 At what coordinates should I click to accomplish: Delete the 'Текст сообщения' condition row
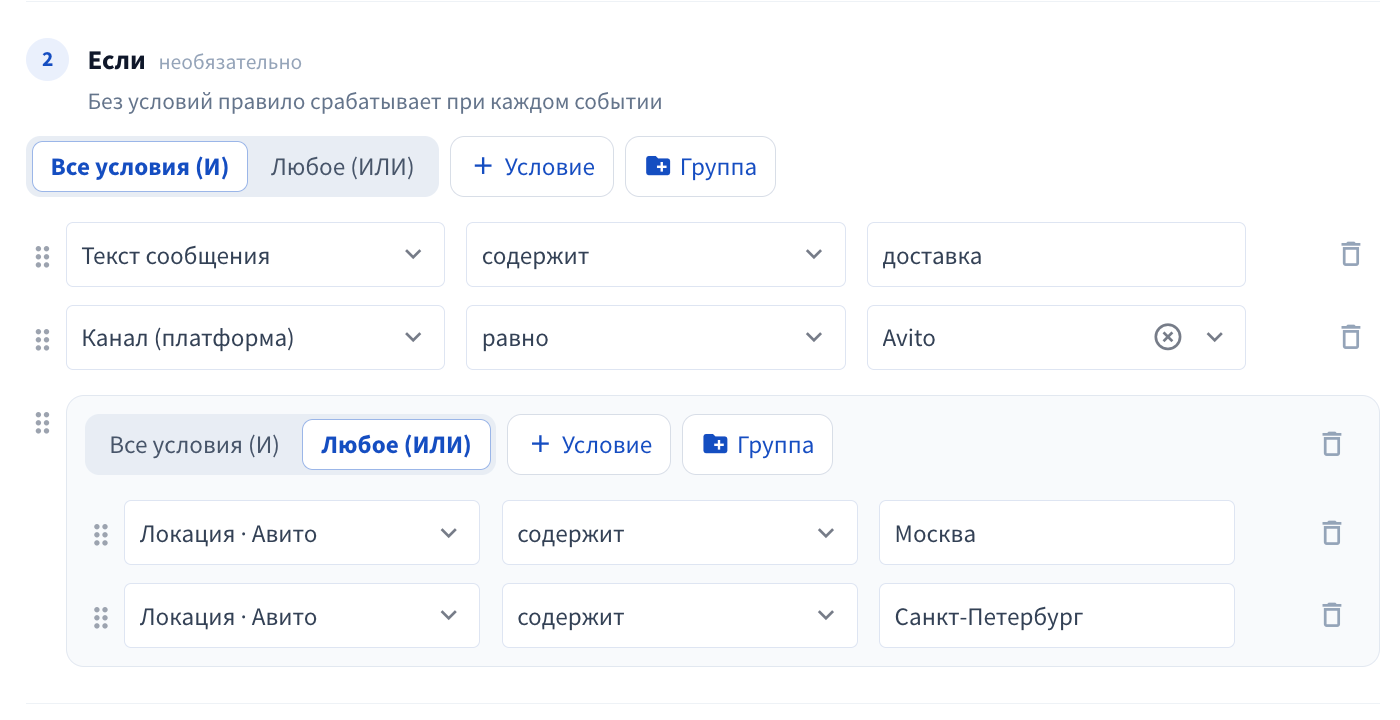pos(1350,254)
